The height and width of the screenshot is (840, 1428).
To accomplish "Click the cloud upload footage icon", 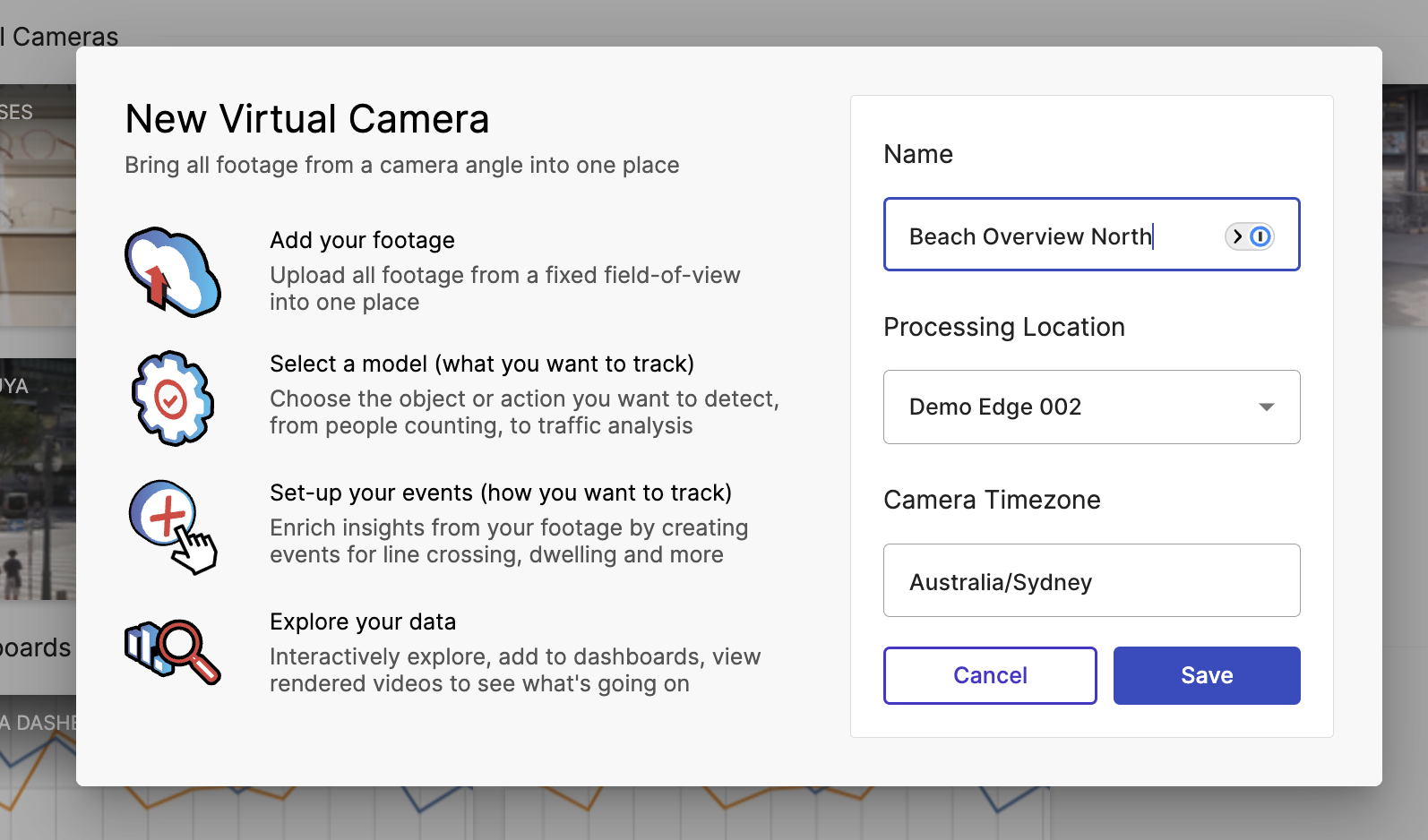I will point(172,271).
